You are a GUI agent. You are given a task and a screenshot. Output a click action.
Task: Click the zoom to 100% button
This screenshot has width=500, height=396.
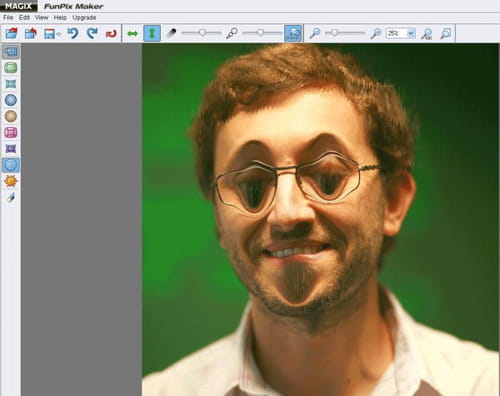click(x=427, y=33)
